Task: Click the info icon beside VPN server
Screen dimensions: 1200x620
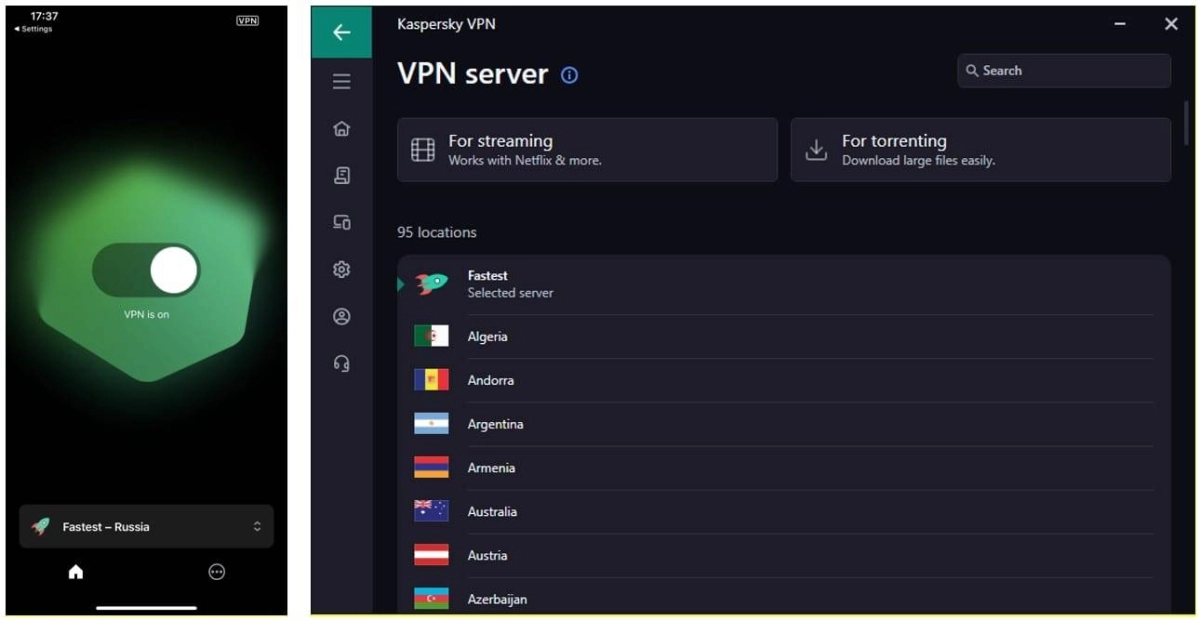Action: click(x=569, y=75)
